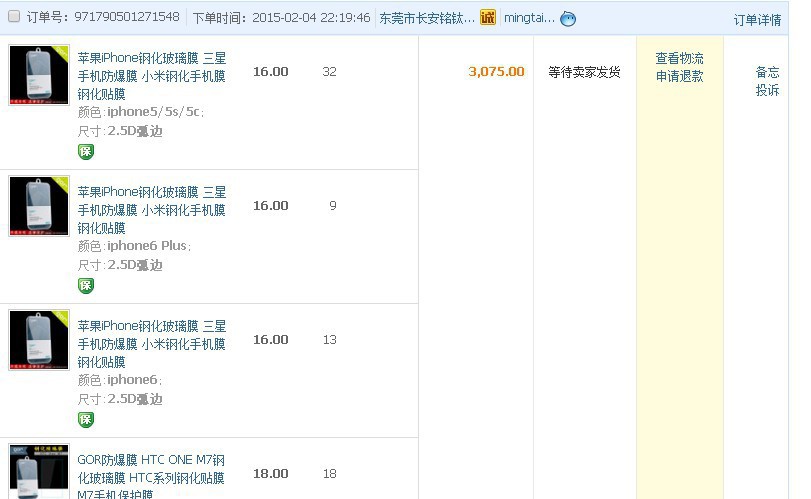
Task: Click order number 971790501271548 text
Action: tap(127, 17)
